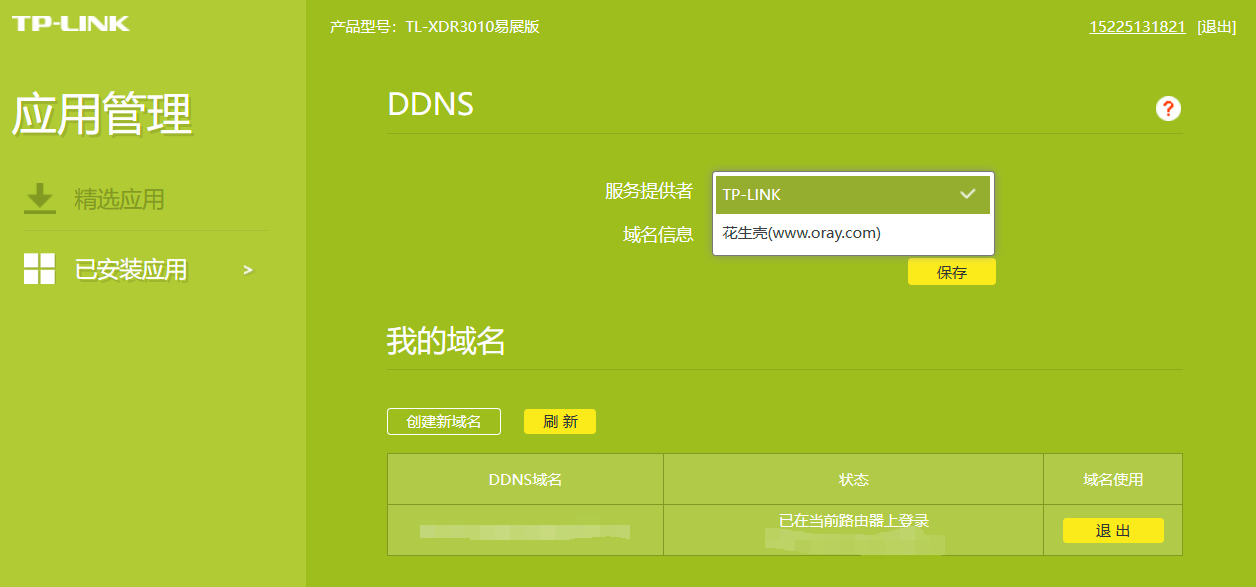Click the grid icon beside 已安装应用
1256x587 pixels.
(40, 269)
